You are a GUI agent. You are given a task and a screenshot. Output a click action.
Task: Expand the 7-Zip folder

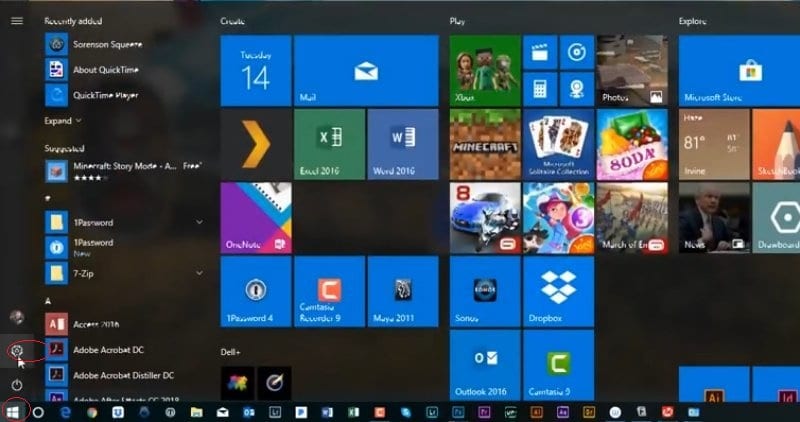[x=200, y=271]
